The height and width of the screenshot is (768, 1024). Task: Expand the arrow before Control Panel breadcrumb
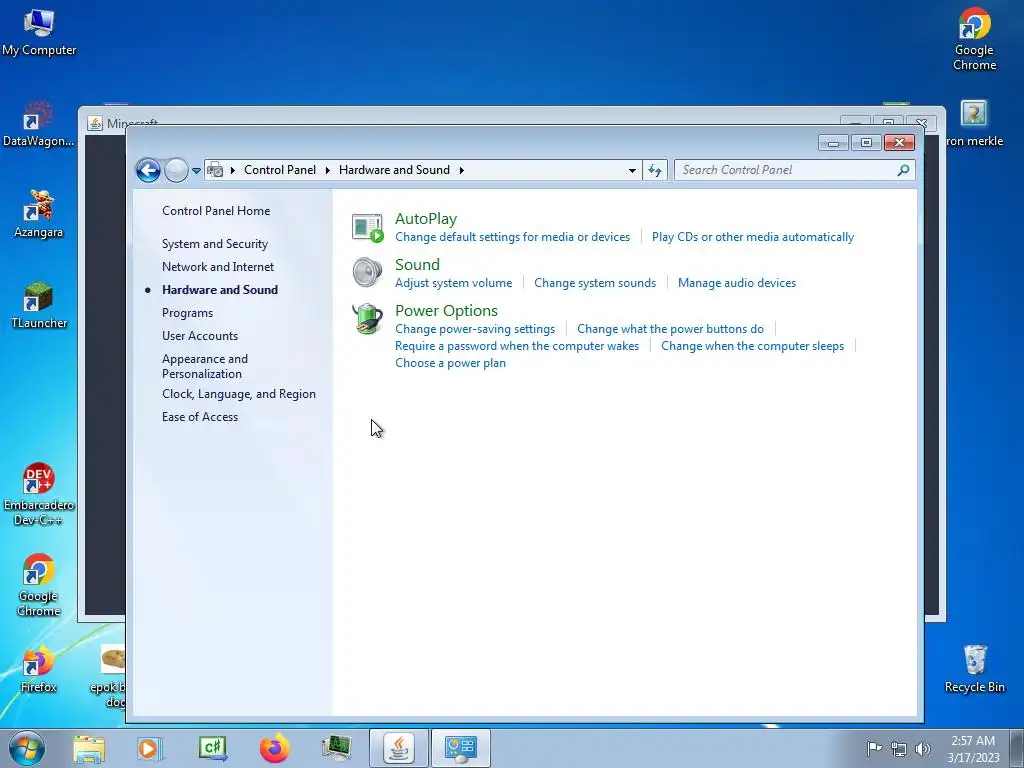[x=232, y=170]
